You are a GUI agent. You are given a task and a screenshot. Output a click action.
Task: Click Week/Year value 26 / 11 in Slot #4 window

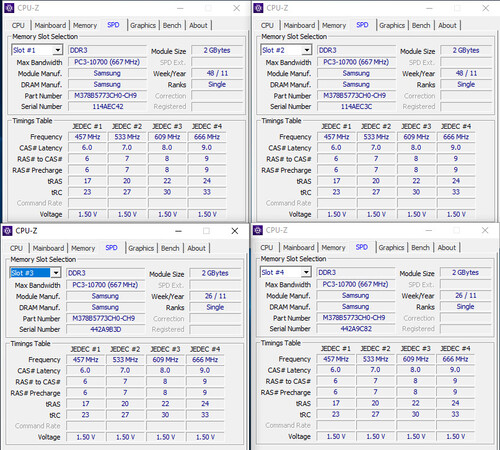tap(465, 295)
